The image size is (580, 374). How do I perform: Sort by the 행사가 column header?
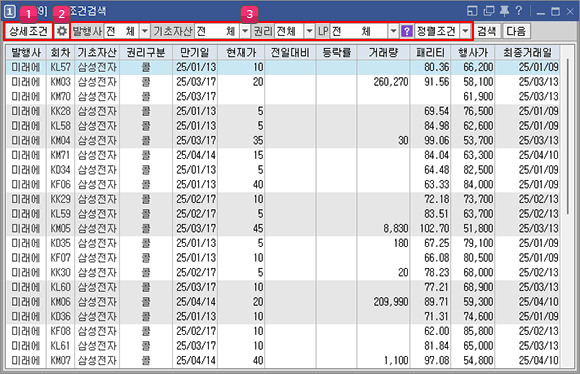473,53
